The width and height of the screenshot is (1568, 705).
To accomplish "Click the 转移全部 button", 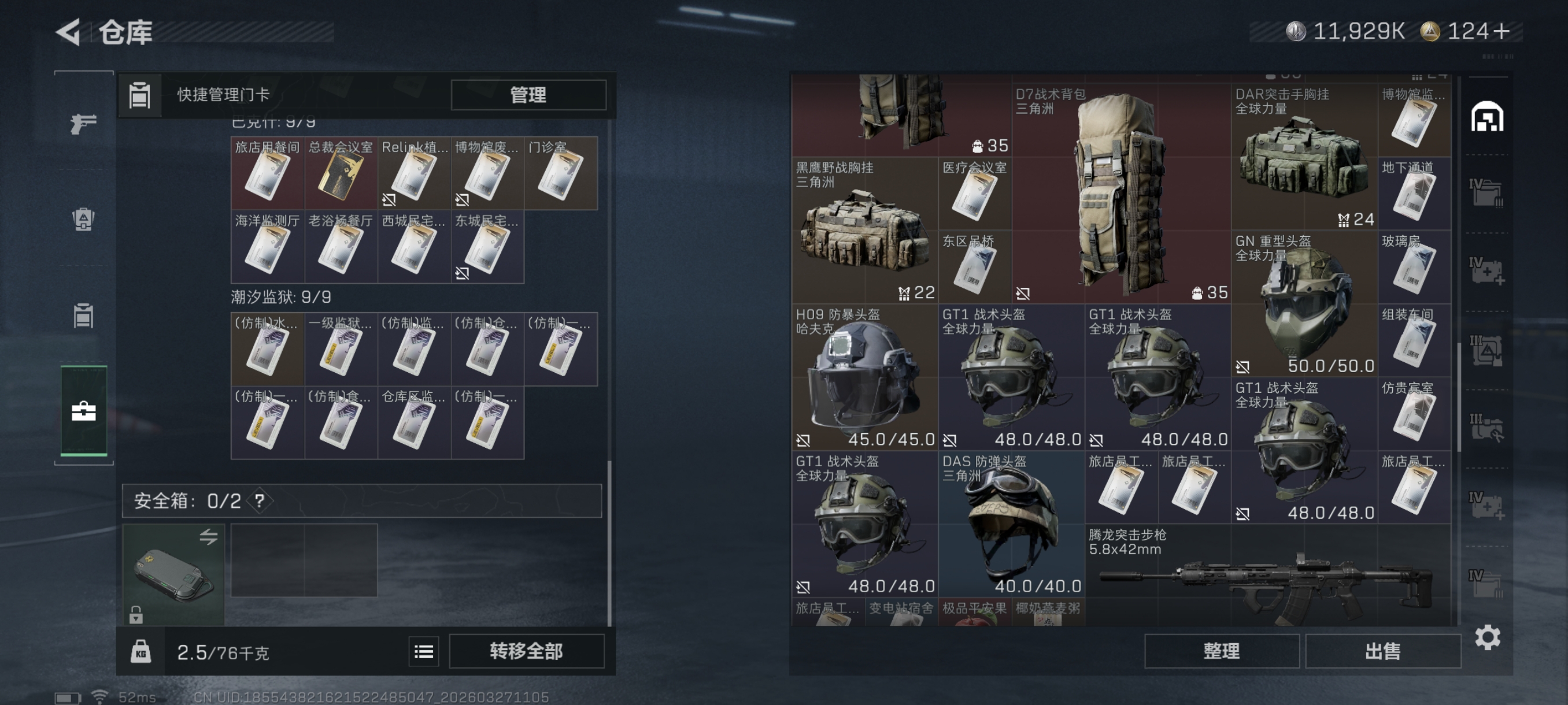I will pyautogui.click(x=527, y=651).
